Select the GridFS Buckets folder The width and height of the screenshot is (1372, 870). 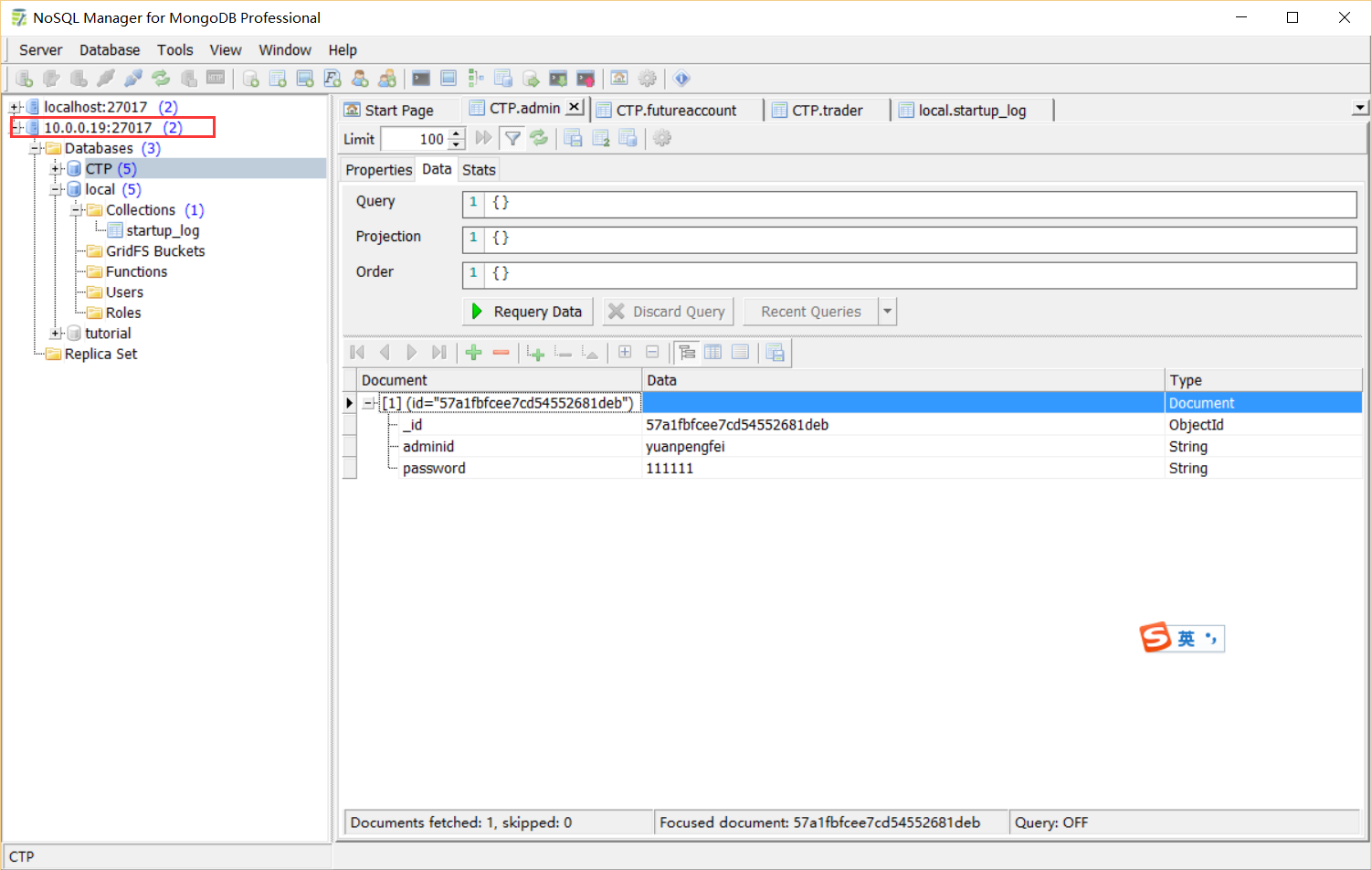pyautogui.click(x=155, y=251)
